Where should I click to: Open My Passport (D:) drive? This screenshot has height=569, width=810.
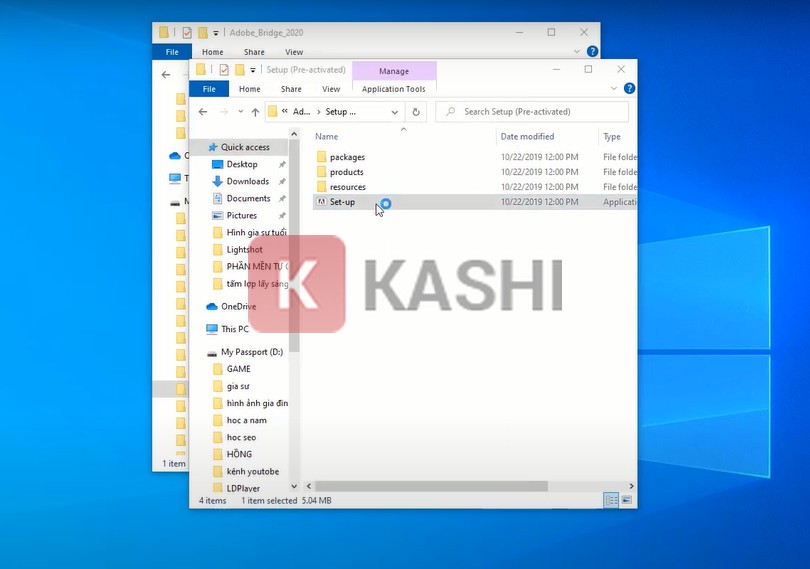[252, 352]
